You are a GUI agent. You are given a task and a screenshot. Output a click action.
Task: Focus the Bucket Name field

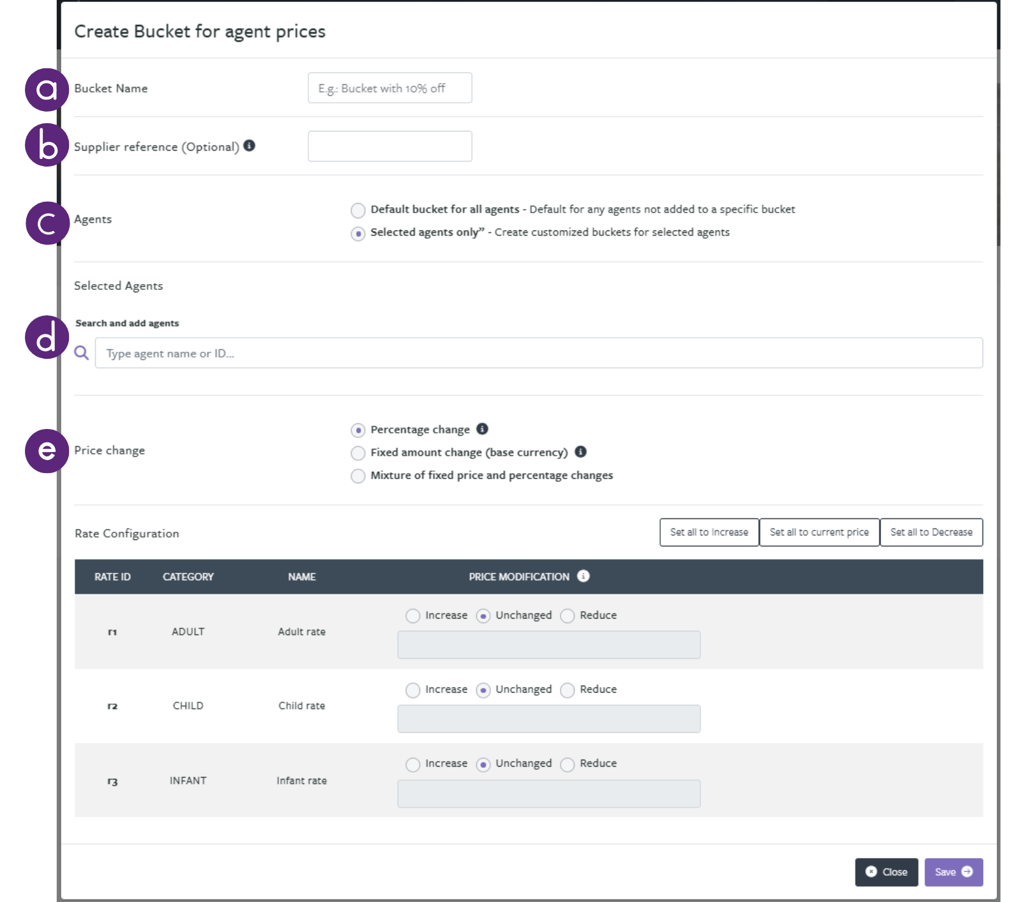pyautogui.click(x=390, y=88)
